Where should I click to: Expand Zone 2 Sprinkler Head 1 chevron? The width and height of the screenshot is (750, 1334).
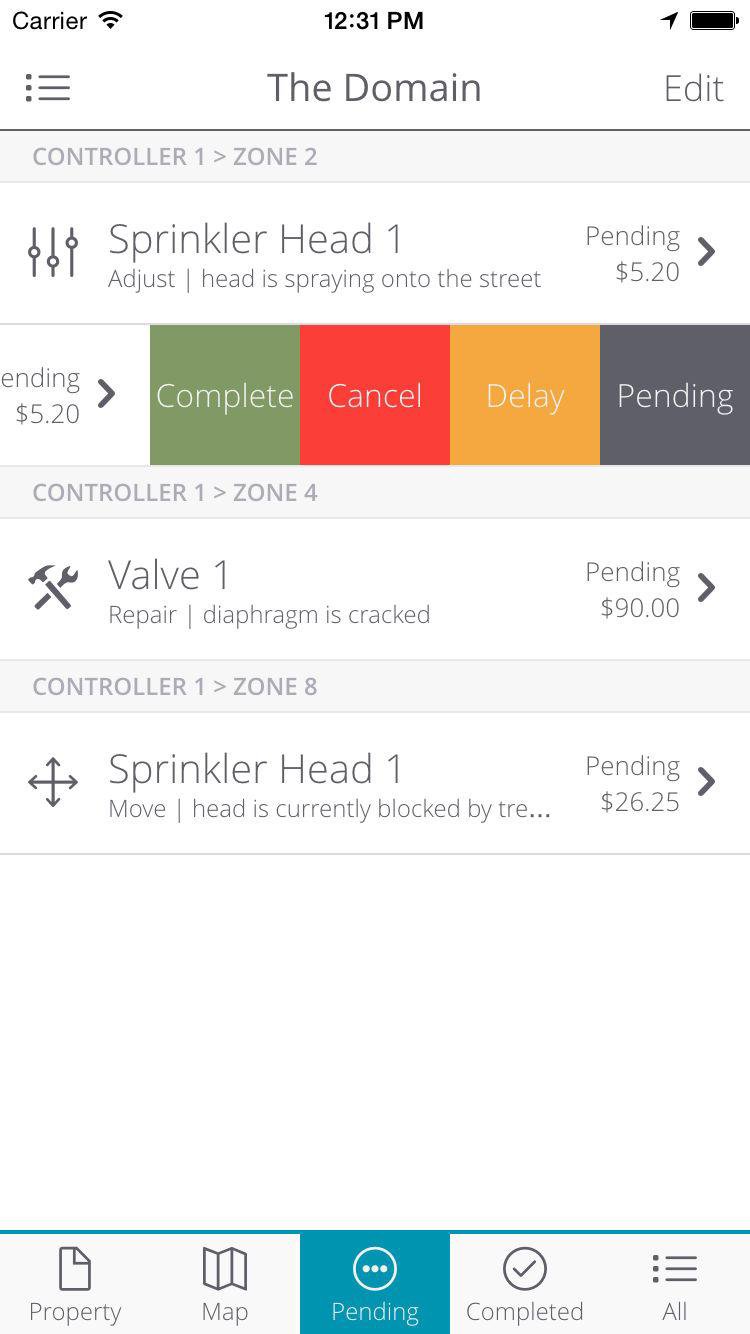[x=707, y=252]
